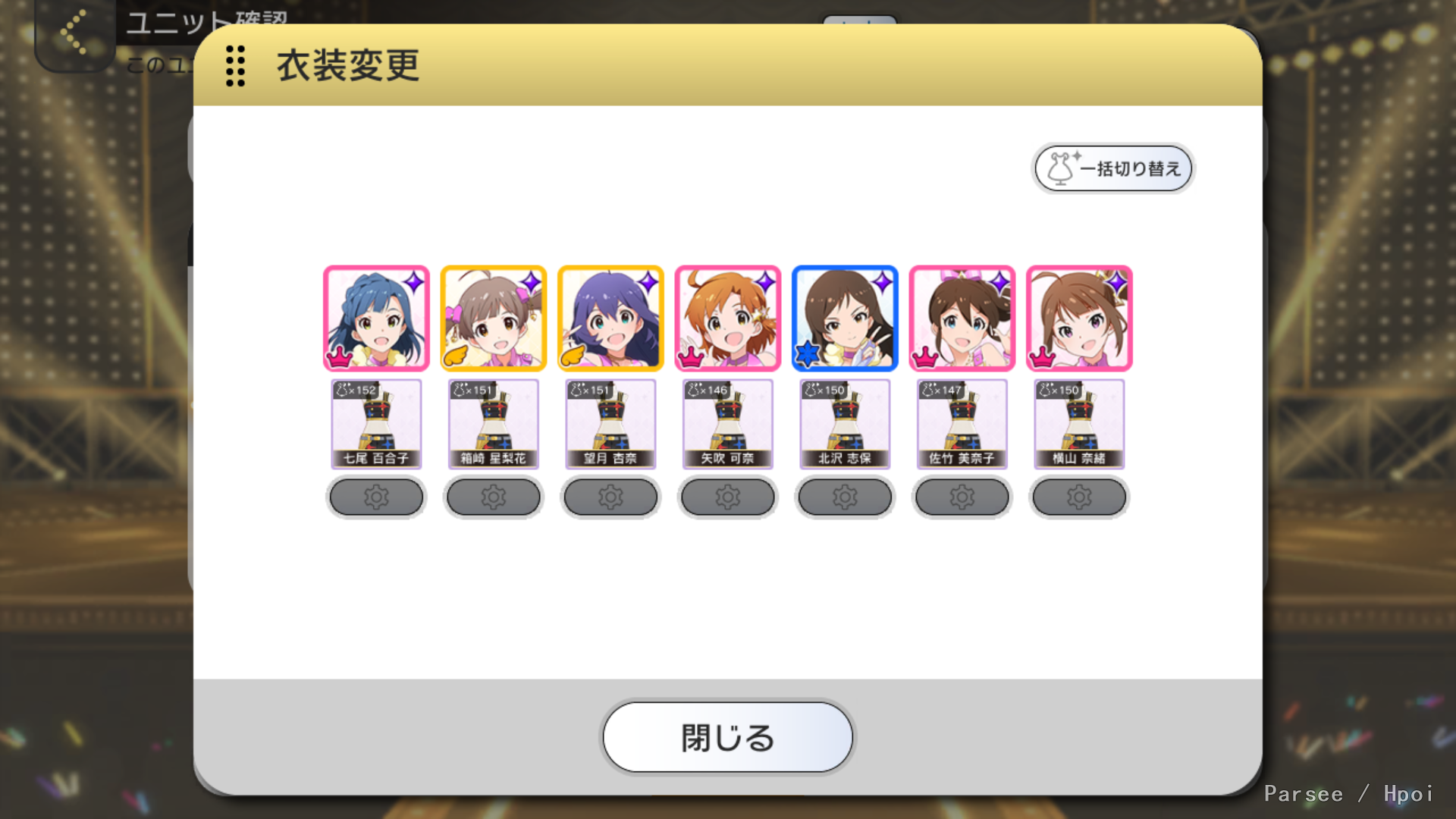The width and height of the screenshot is (1456, 819).
Task: Close the dialog with 閉じる button
Action: 728,737
